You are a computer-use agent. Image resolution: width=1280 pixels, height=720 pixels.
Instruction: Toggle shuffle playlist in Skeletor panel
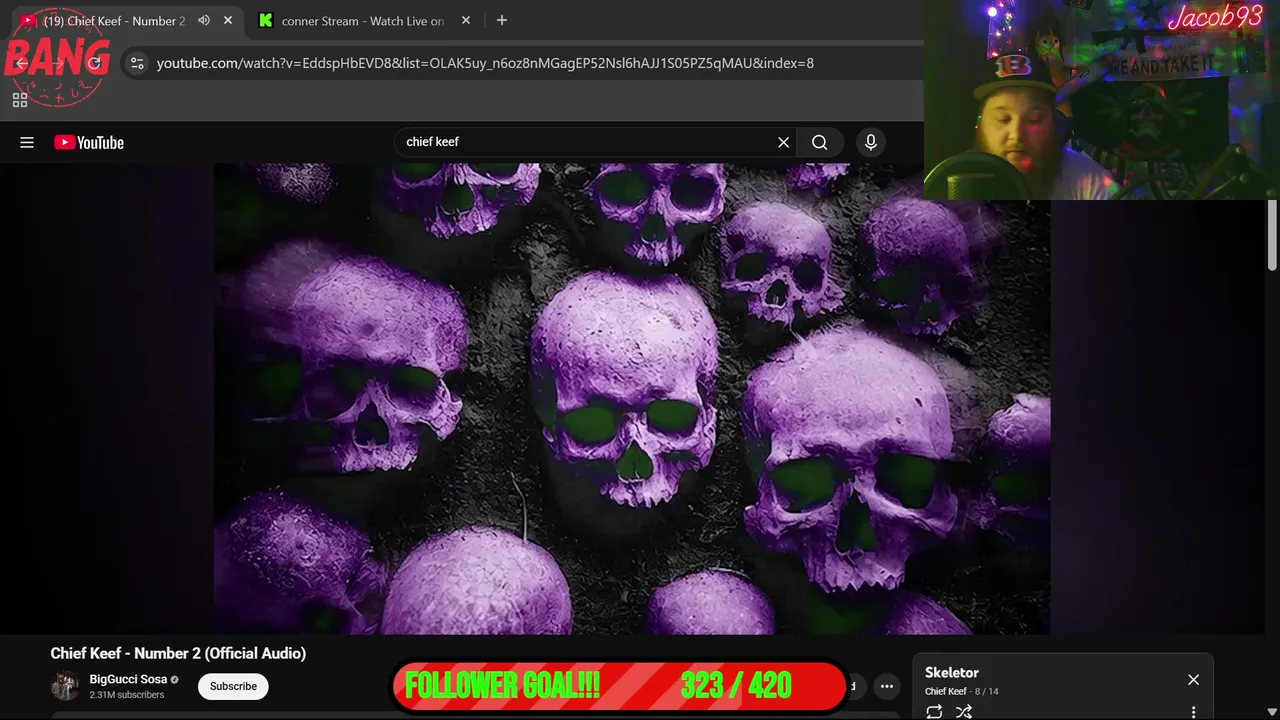(x=964, y=712)
